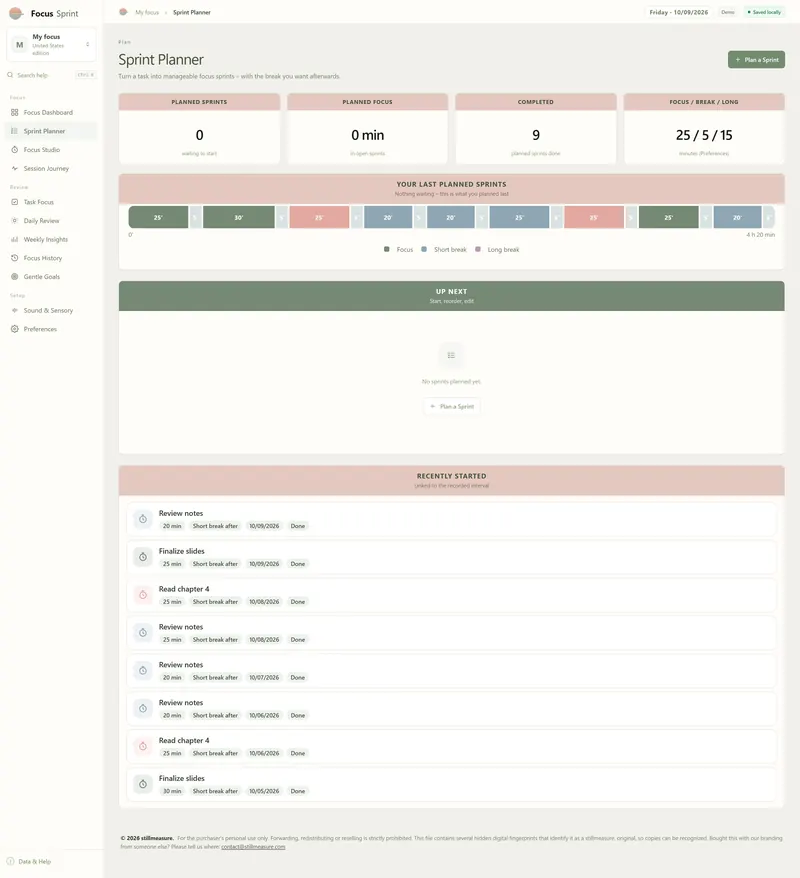800x878 pixels.
Task: Click the Weekly Insights bar chart icon
Action: 15,240
